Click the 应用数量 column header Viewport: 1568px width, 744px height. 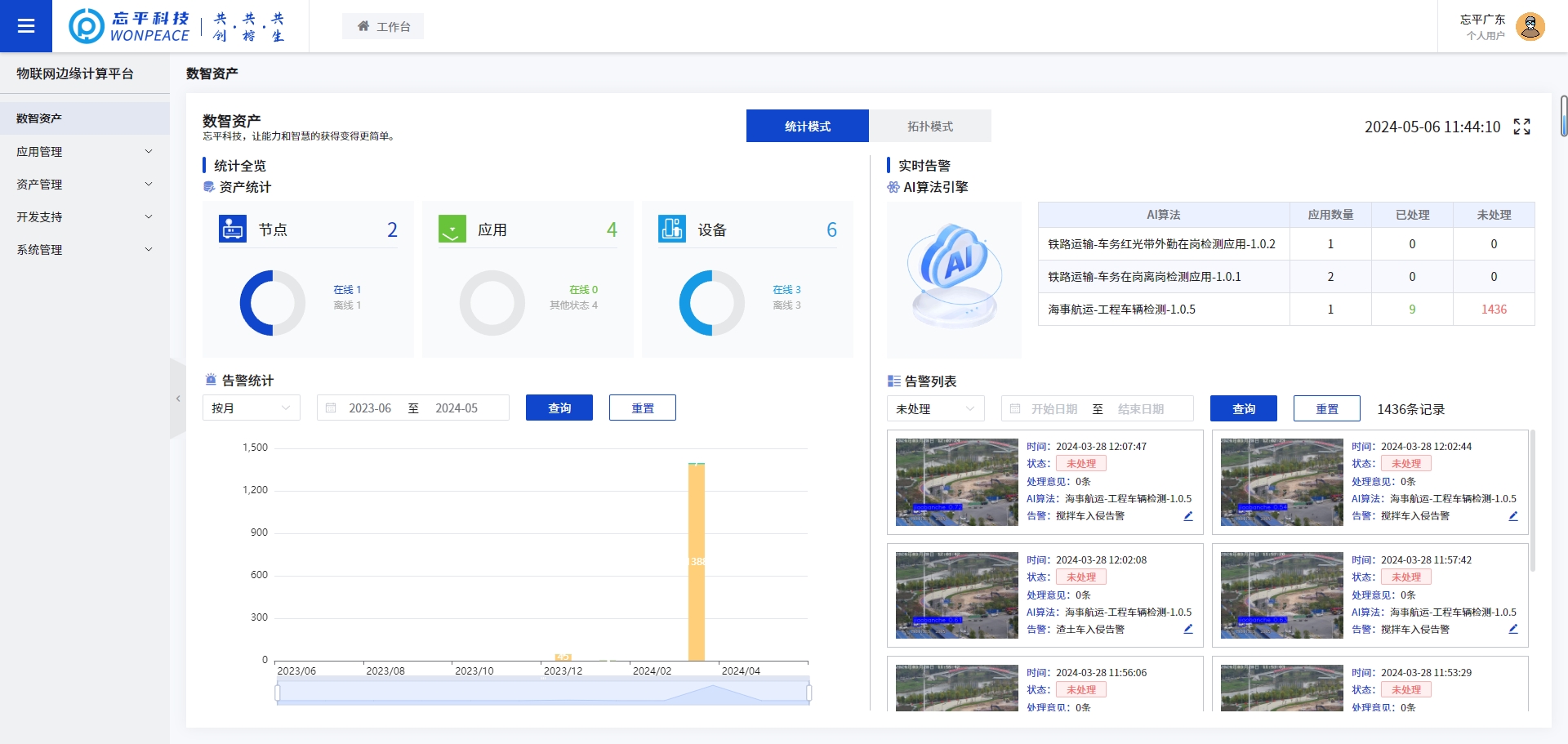tap(1330, 215)
